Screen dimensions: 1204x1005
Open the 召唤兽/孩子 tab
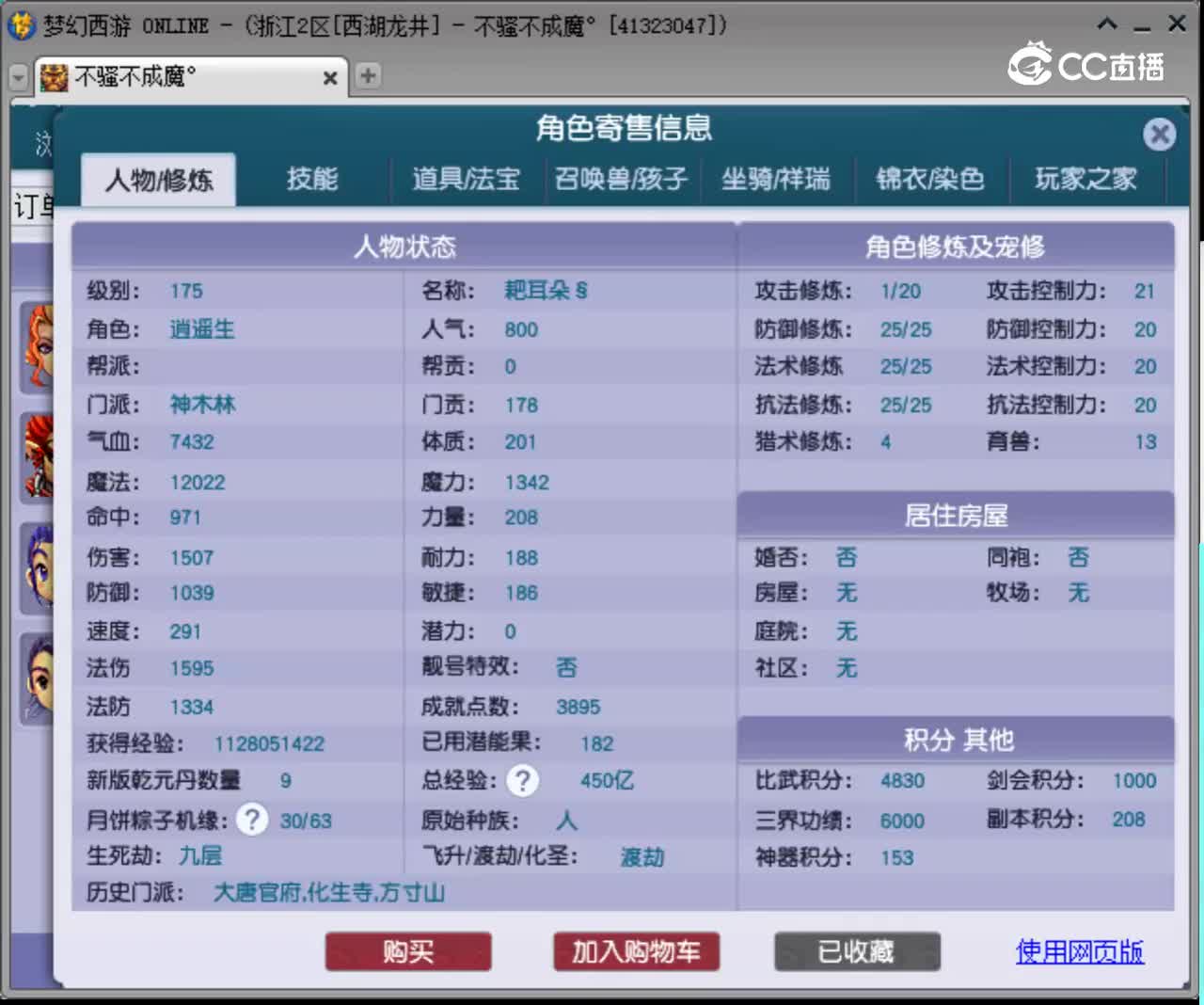[x=622, y=178]
